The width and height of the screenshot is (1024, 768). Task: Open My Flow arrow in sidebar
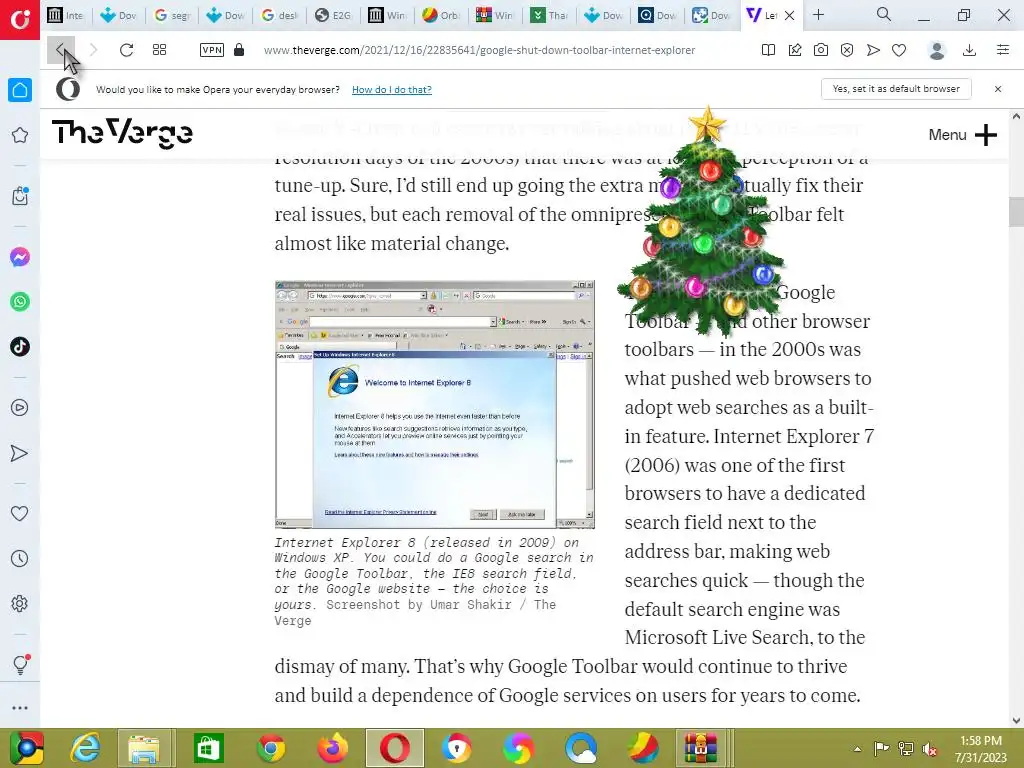[x=20, y=453]
